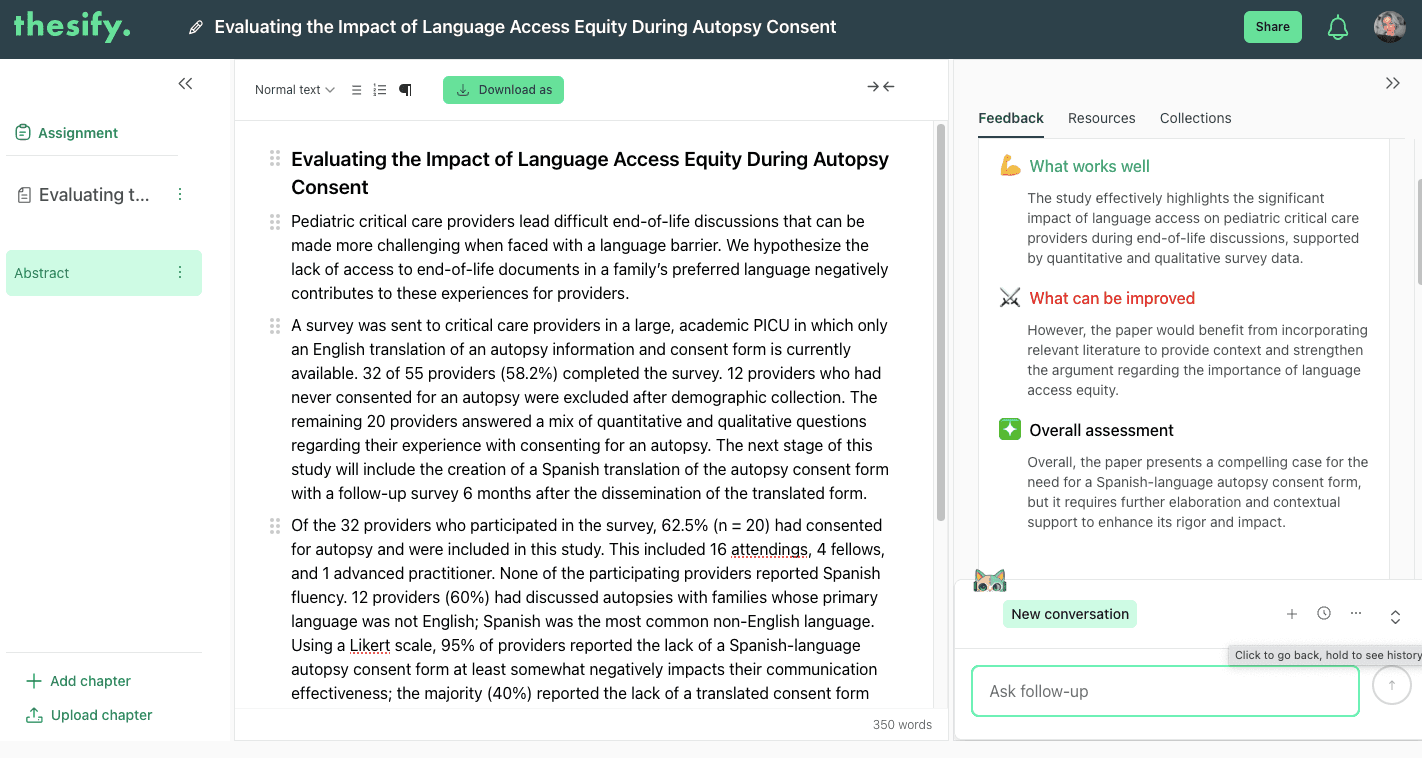The width and height of the screenshot is (1422, 758).
Task: Click the feedback panel scrollbar
Action: coord(1418,230)
